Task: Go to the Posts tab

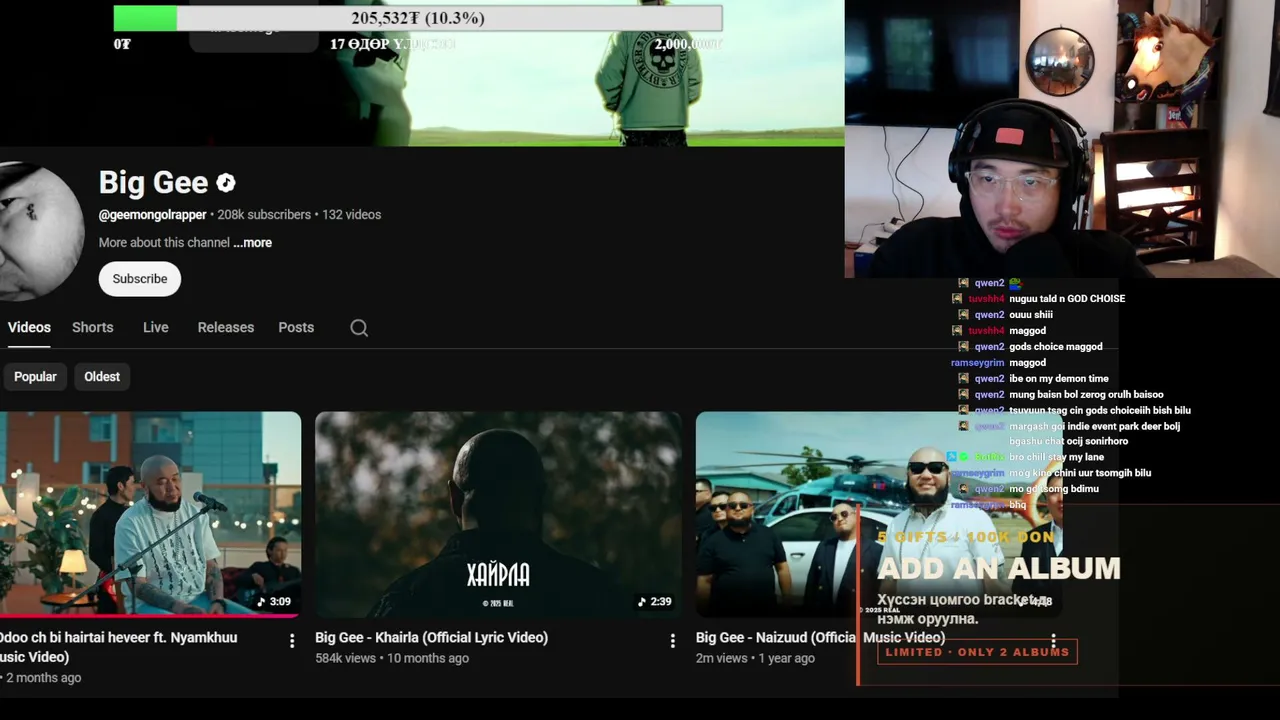Action: click(296, 327)
